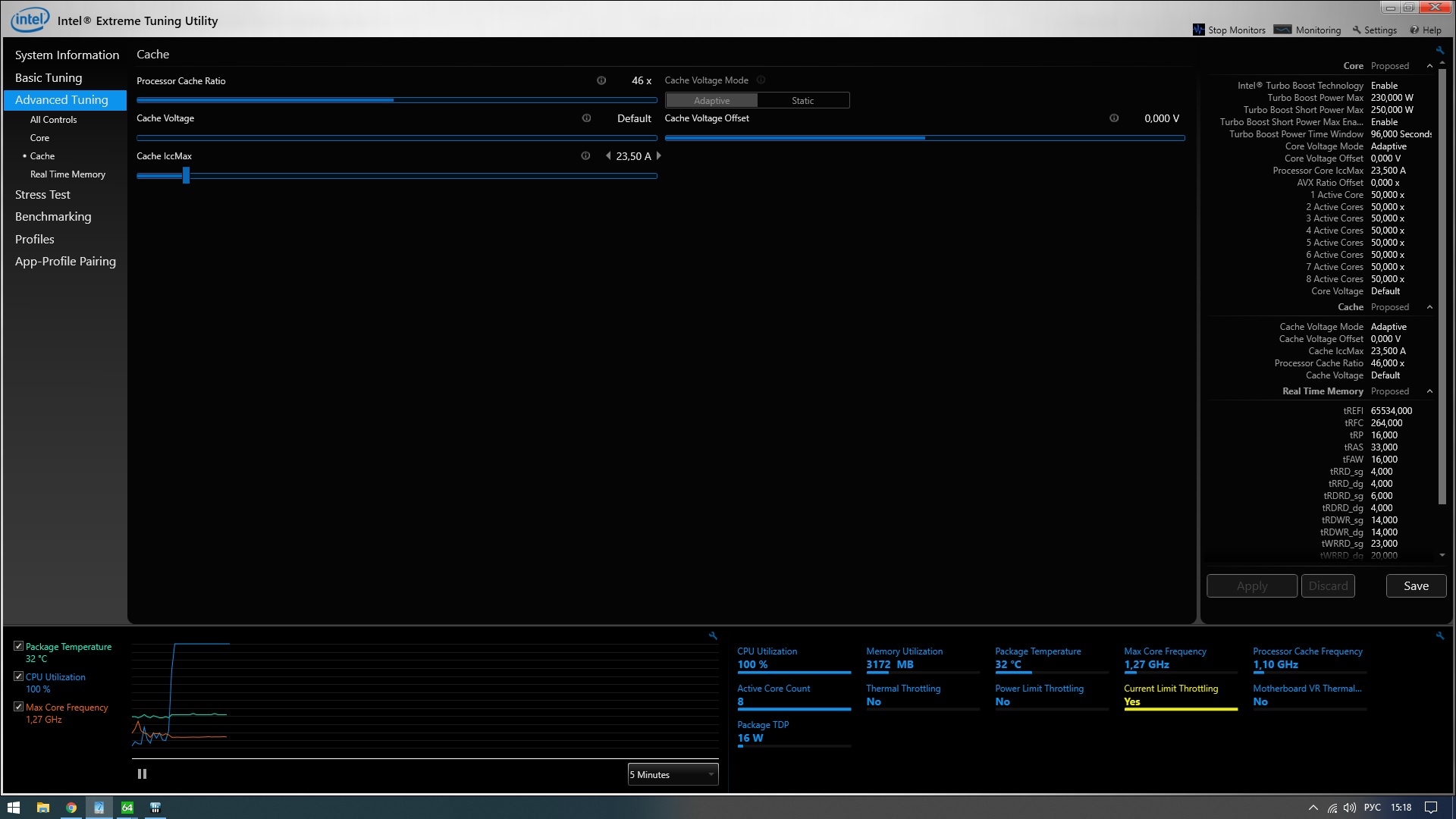Open Chrome from the Windows taskbar
1456x819 pixels.
pyautogui.click(x=71, y=808)
